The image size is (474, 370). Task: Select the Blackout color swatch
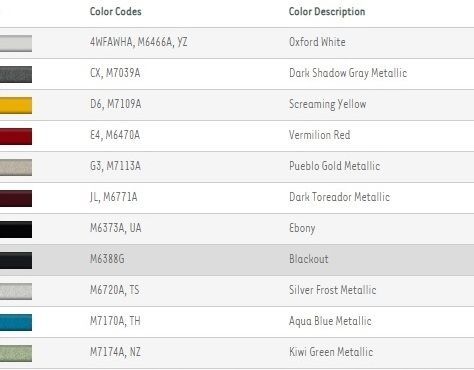(x=16, y=260)
